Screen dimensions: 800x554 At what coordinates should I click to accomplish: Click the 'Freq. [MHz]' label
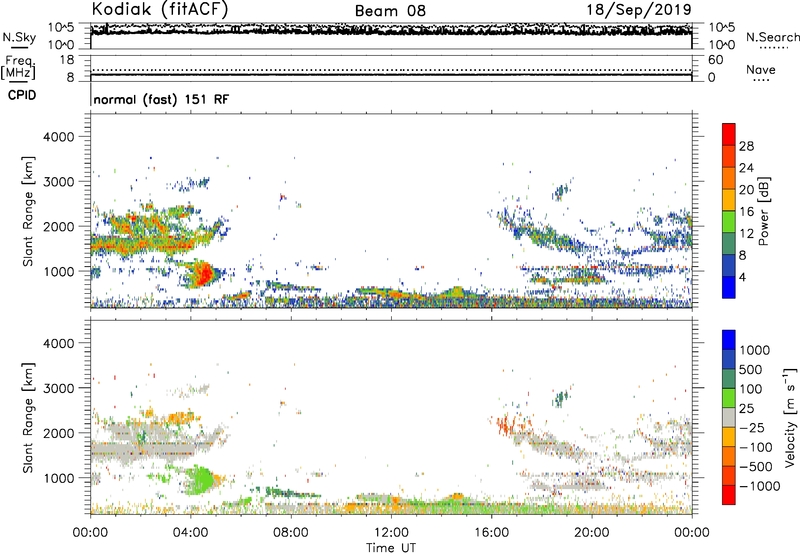pyautogui.click(x=19, y=68)
